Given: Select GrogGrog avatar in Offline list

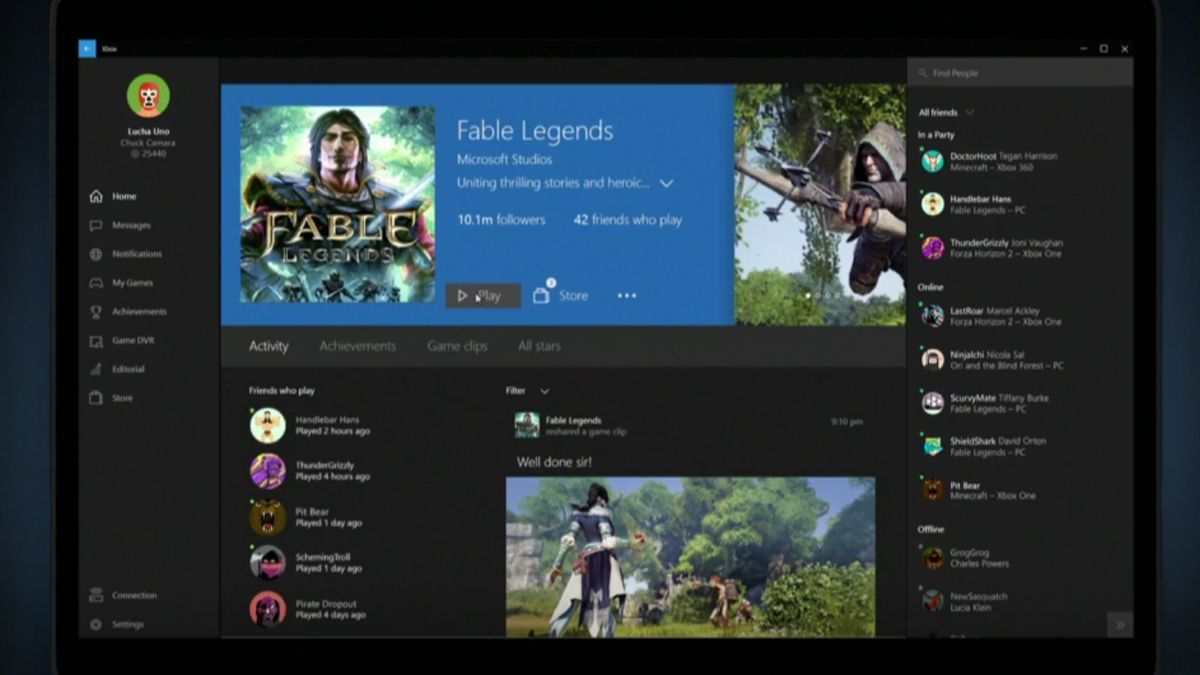Looking at the screenshot, I should (933, 558).
